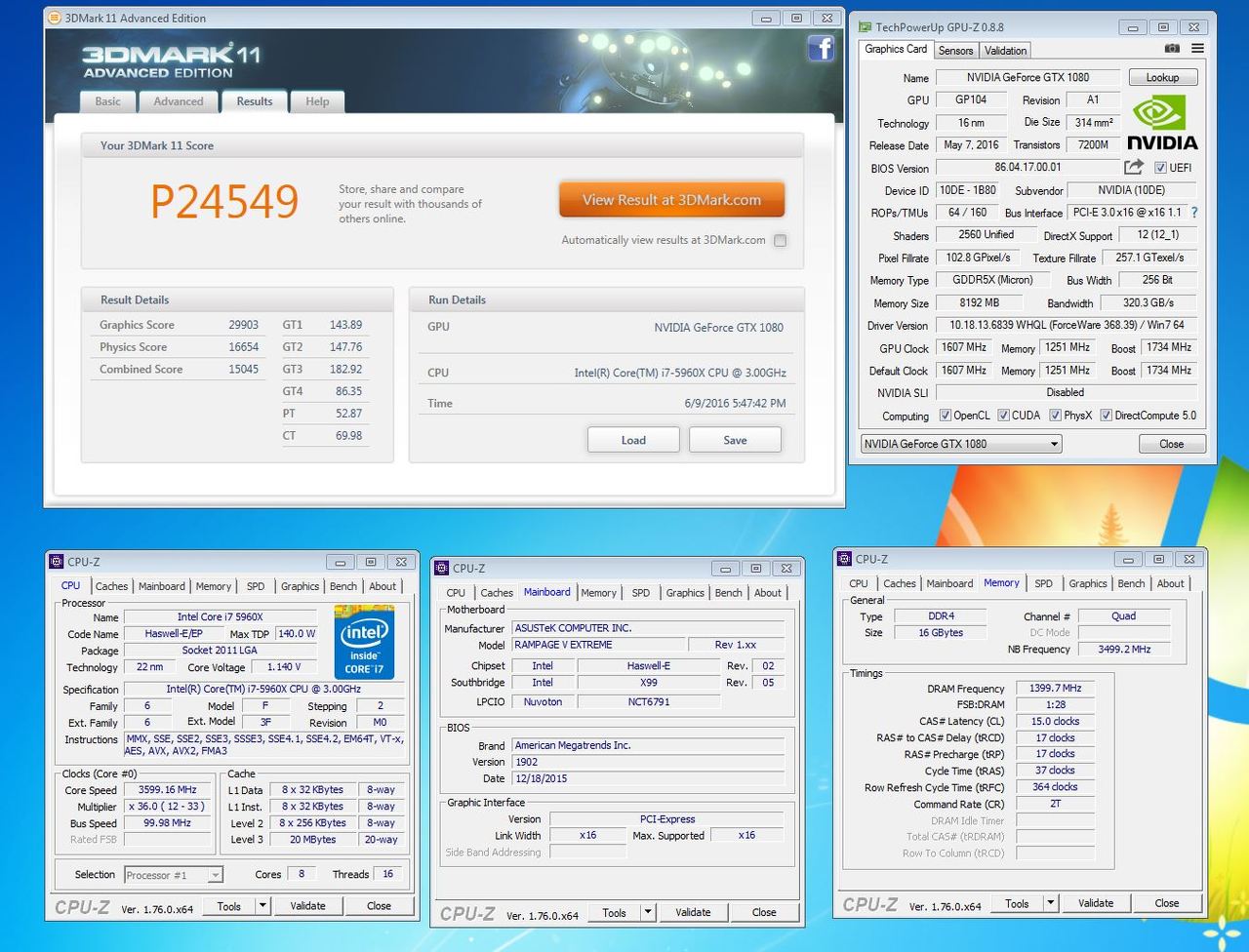The image size is (1249, 952).
Task: Open the Processor #1 selection dropdown
Action: pyautogui.click(x=172, y=875)
